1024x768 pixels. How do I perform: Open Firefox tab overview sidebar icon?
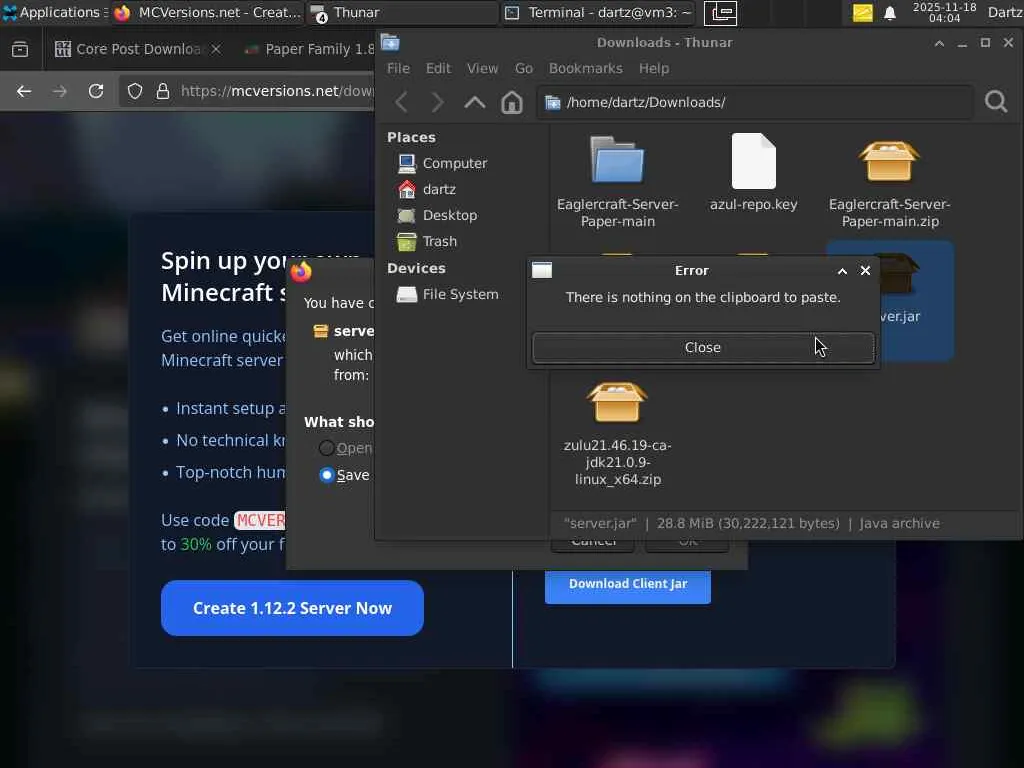pos(20,50)
